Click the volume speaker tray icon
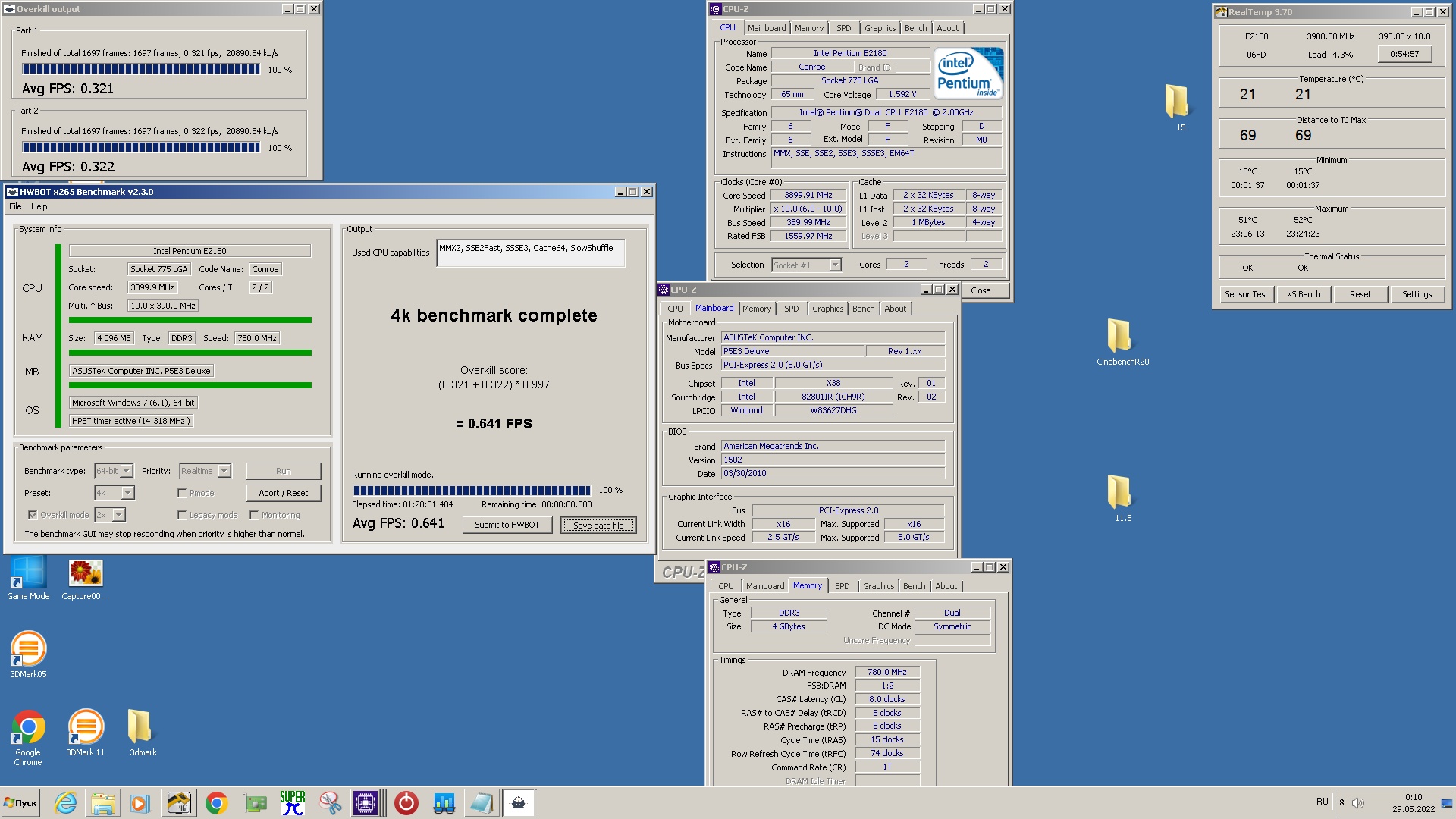 (1358, 802)
